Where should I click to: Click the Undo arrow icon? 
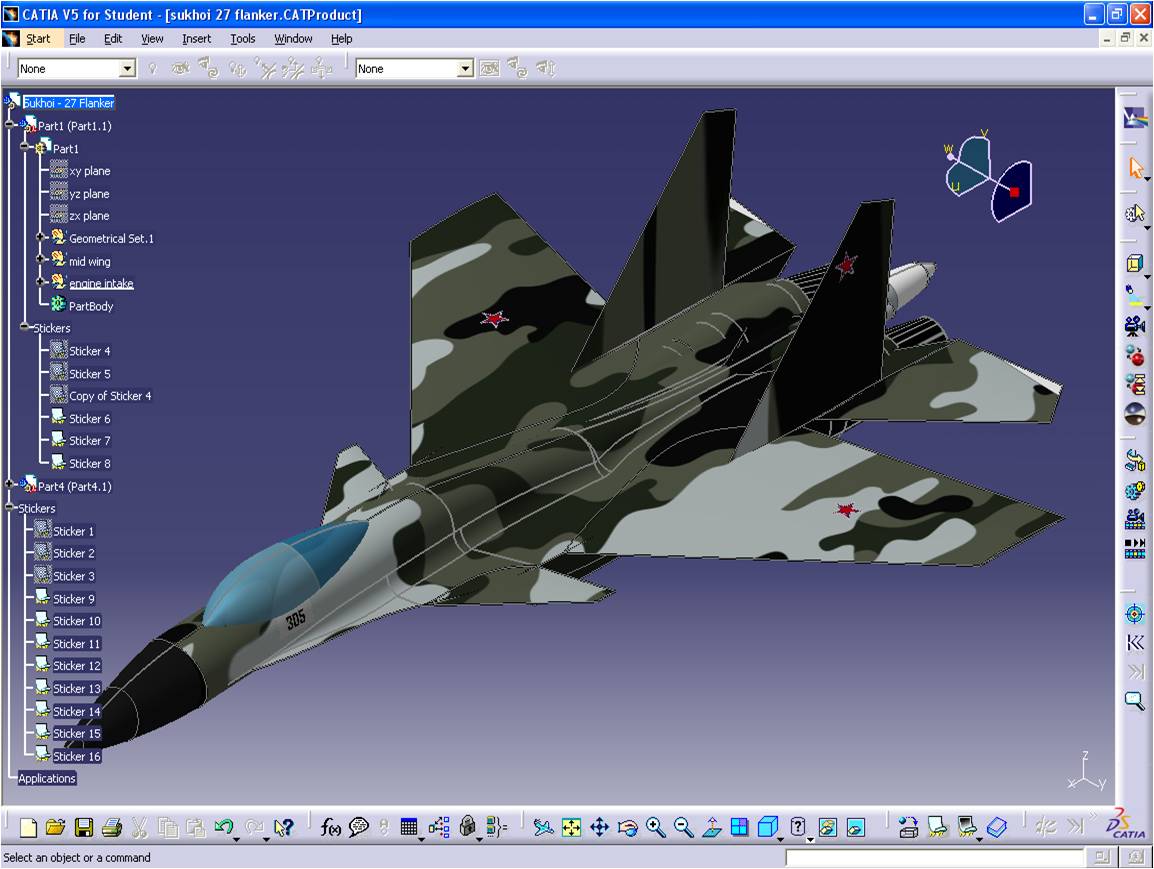[224, 827]
